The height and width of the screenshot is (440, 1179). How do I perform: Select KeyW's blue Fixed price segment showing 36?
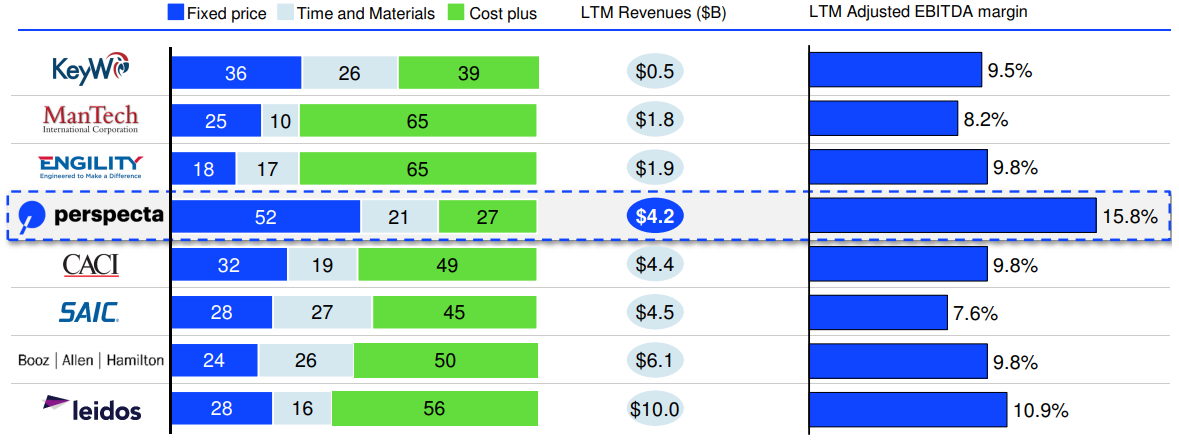(237, 72)
